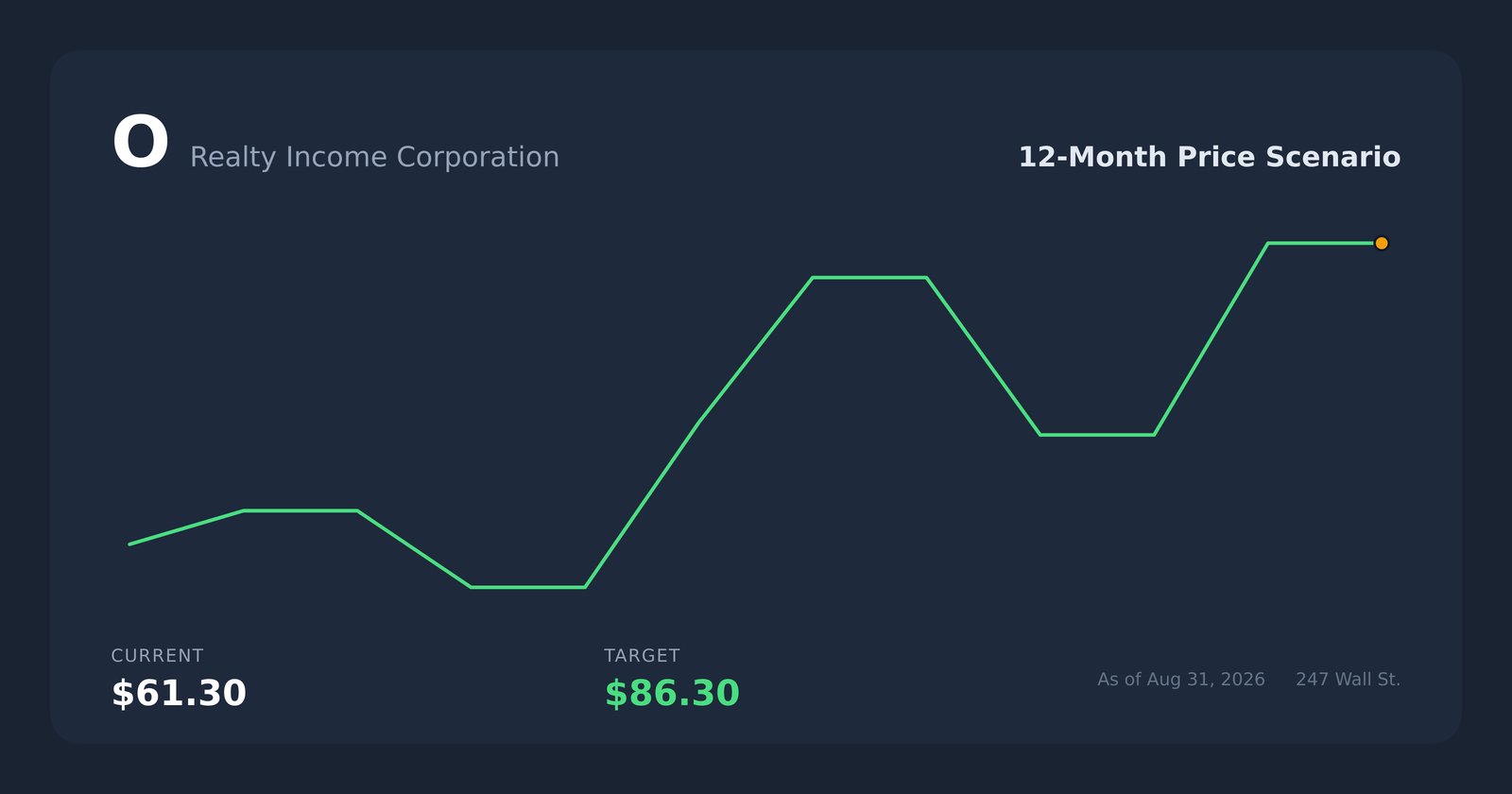Click the highest plateau left of orange dot

[1321, 243]
